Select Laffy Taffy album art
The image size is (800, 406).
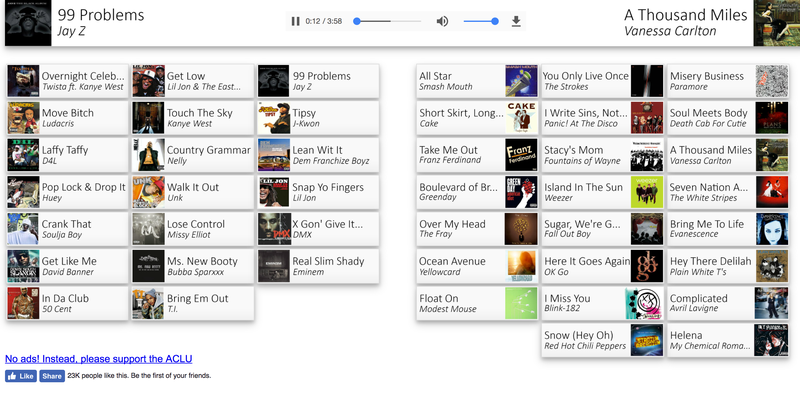[23, 155]
